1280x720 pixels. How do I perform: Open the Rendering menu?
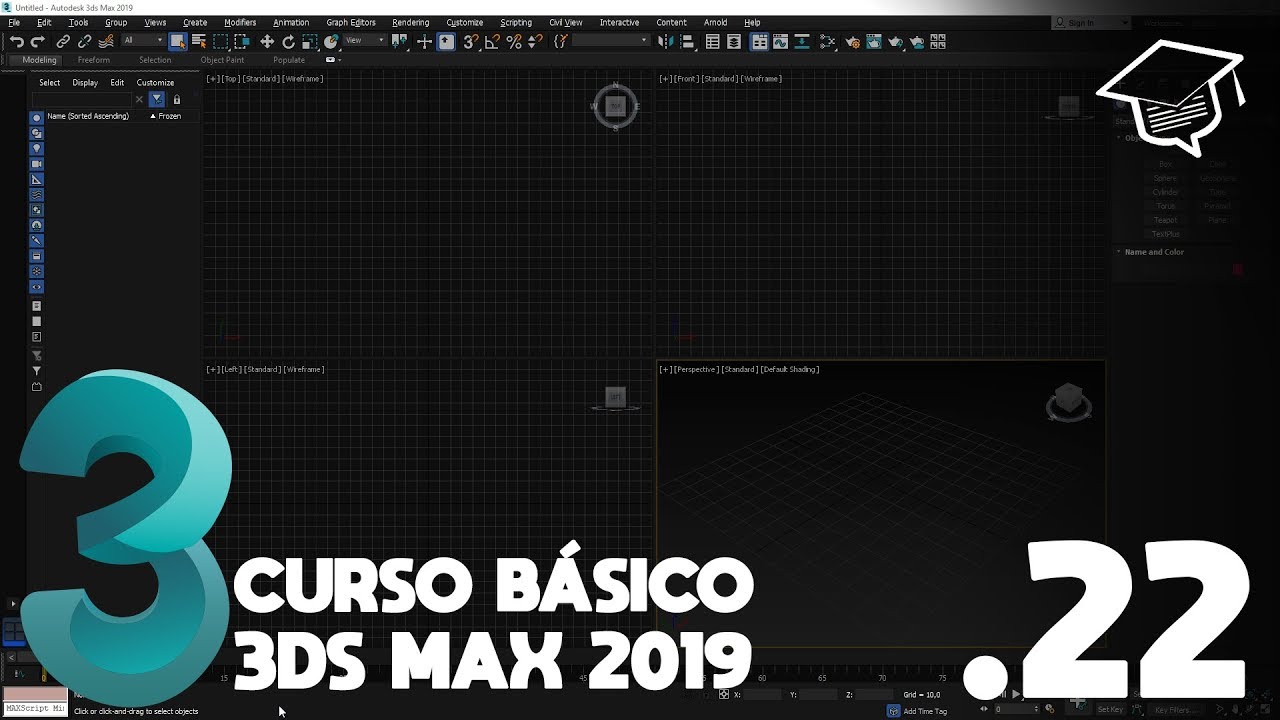410,22
